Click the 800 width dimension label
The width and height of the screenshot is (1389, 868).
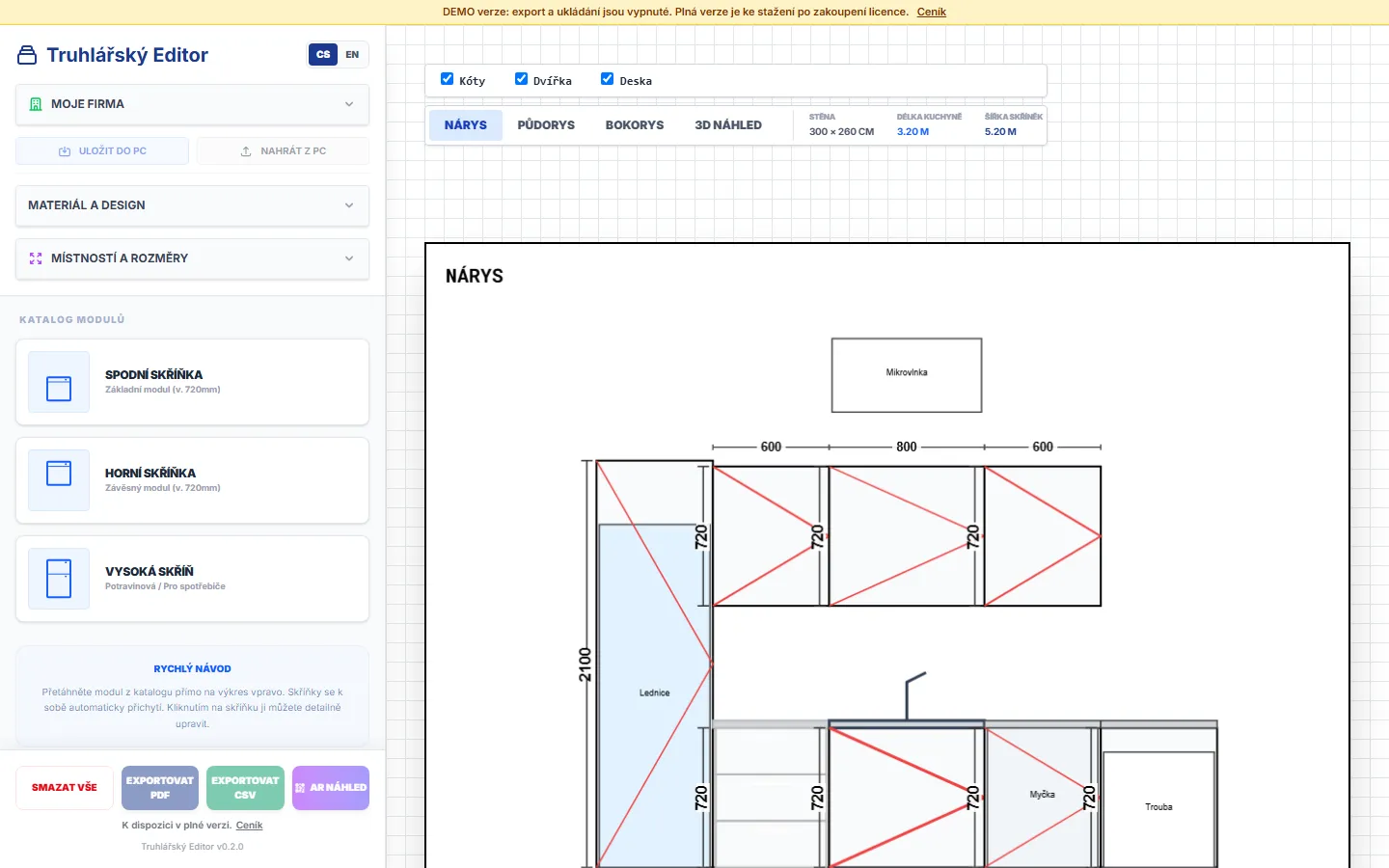907,447
